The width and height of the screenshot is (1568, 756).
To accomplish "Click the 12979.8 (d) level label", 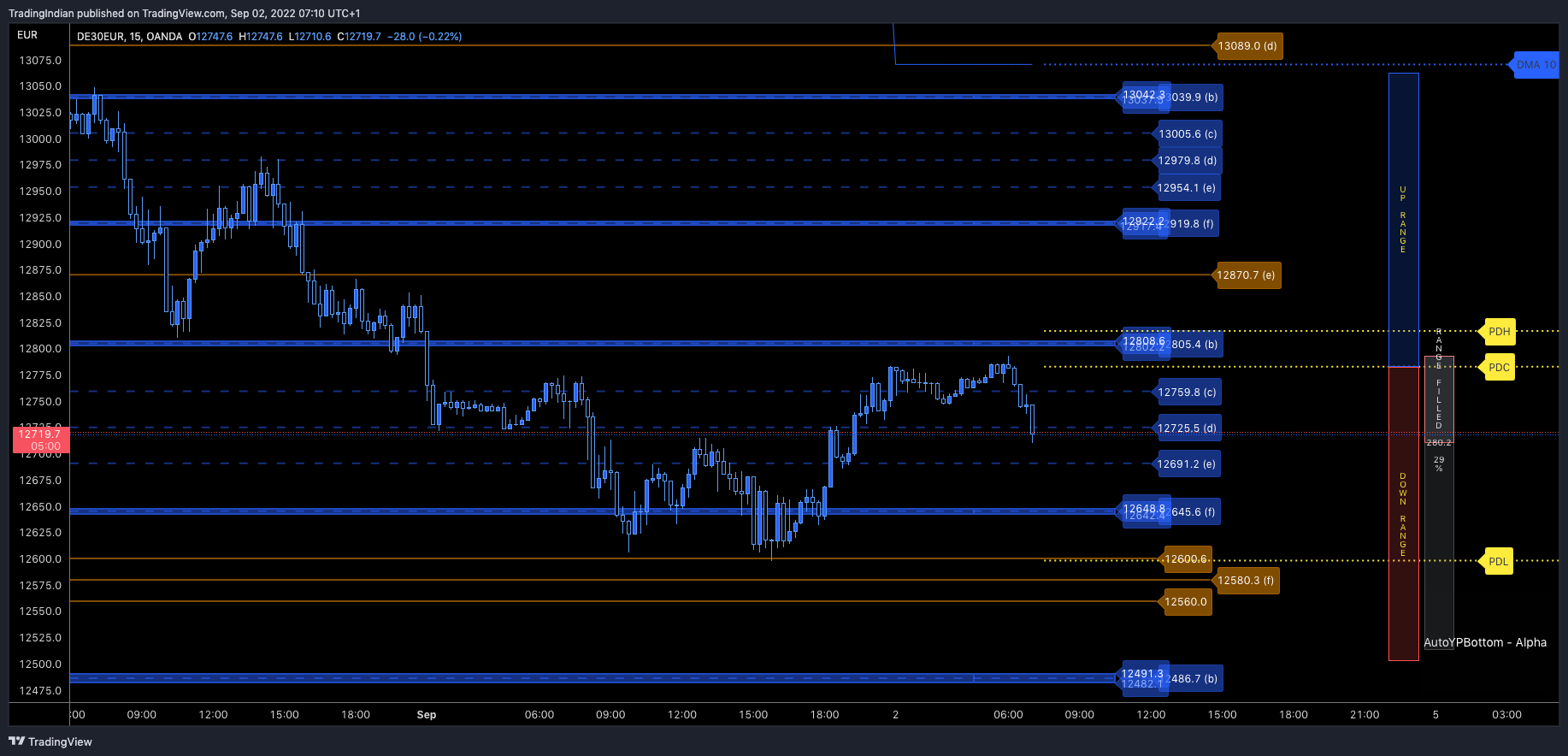I will click(x=1187, y=161).
